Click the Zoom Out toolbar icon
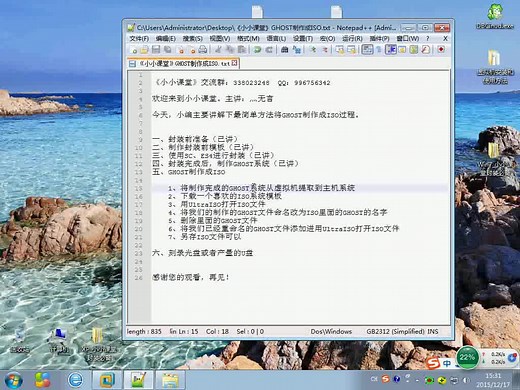Screen dimensions: 520x390 coord(324,50)
